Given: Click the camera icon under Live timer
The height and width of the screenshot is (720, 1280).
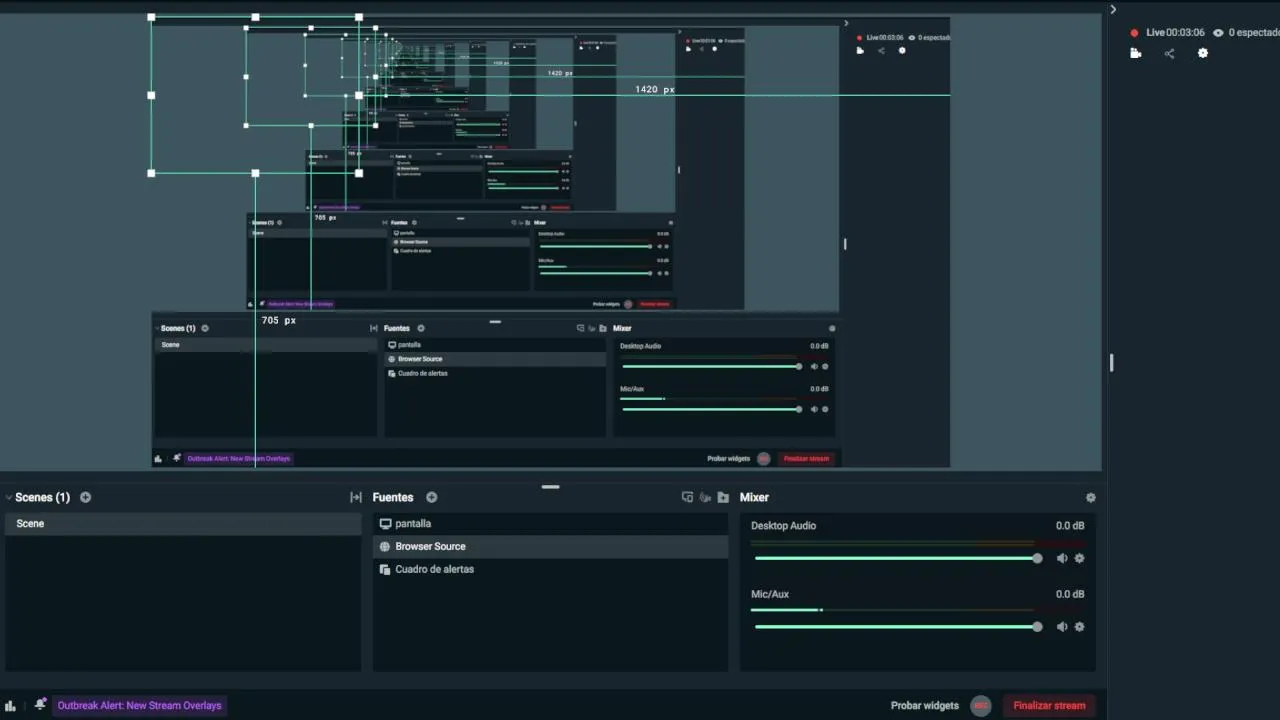Looking at the screenshot, I should 1136,53.
